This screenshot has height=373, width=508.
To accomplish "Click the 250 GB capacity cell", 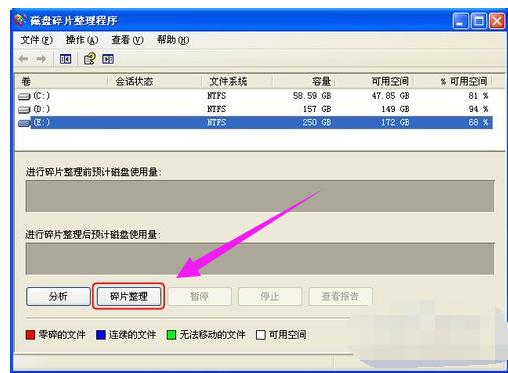I will 317,122.
